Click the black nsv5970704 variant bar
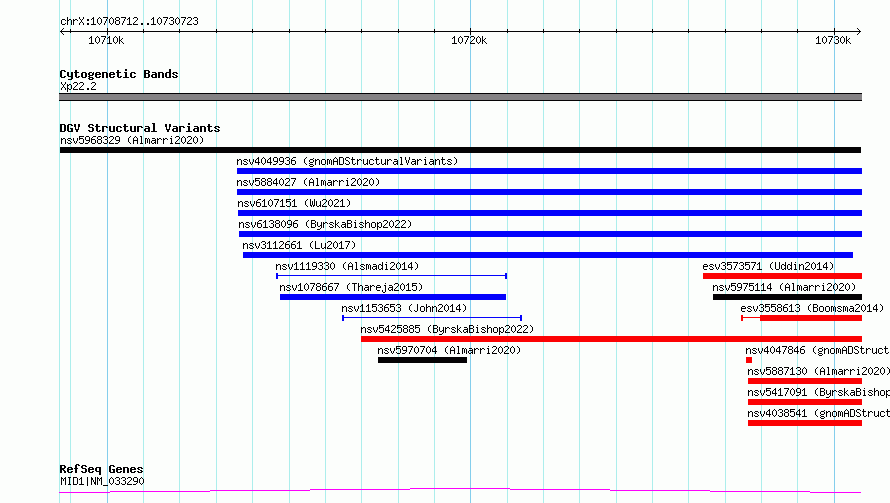Viewport: 890px width, 503px height. pos(422,360)
